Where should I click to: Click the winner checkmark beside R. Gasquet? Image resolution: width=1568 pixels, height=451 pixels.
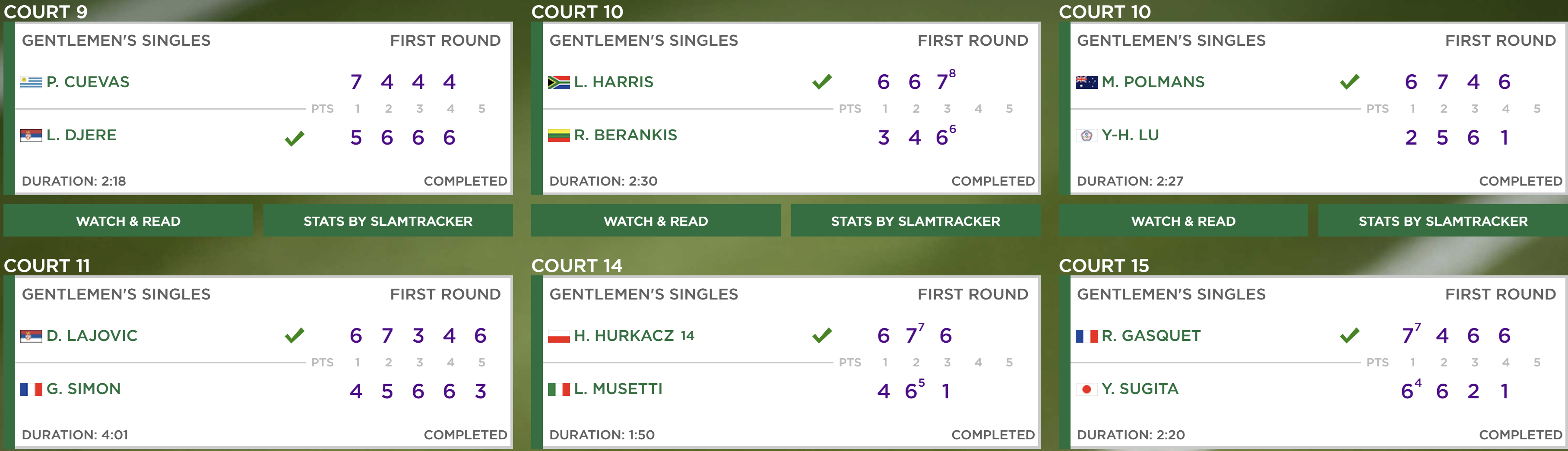[1349, 335]
